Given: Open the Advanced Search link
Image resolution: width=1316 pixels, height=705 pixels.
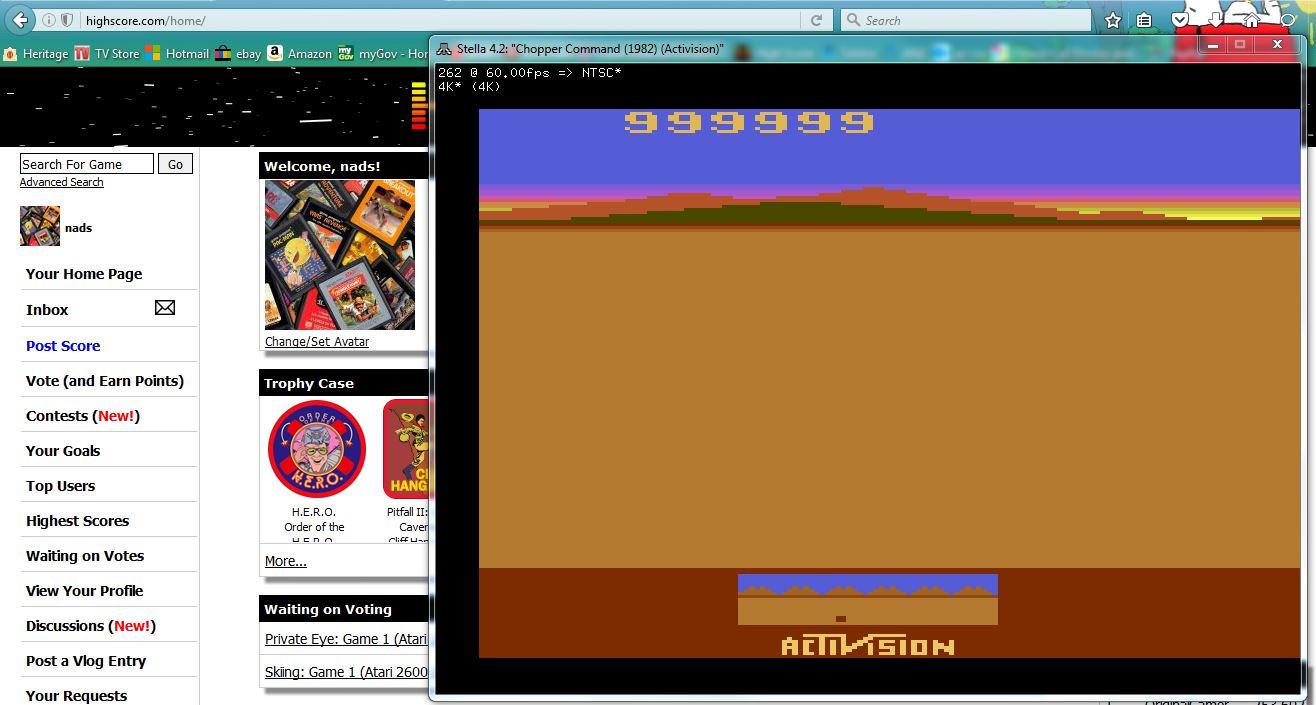Looking at the screenshot, I should tap(62, 182).
